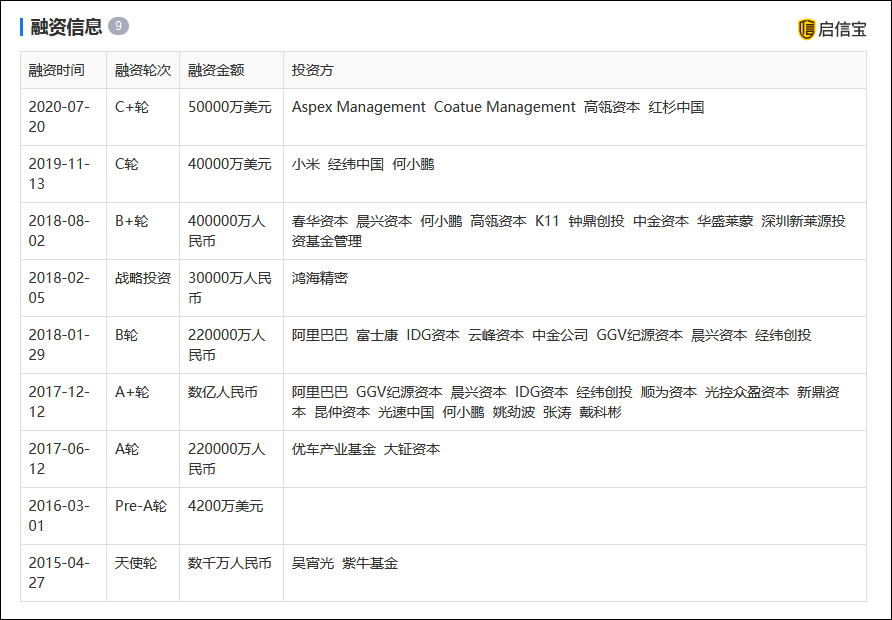The image size is (892, 620).
Task: Open 经纬创投 in the A+轮 row
Action: tap(604, 391)
